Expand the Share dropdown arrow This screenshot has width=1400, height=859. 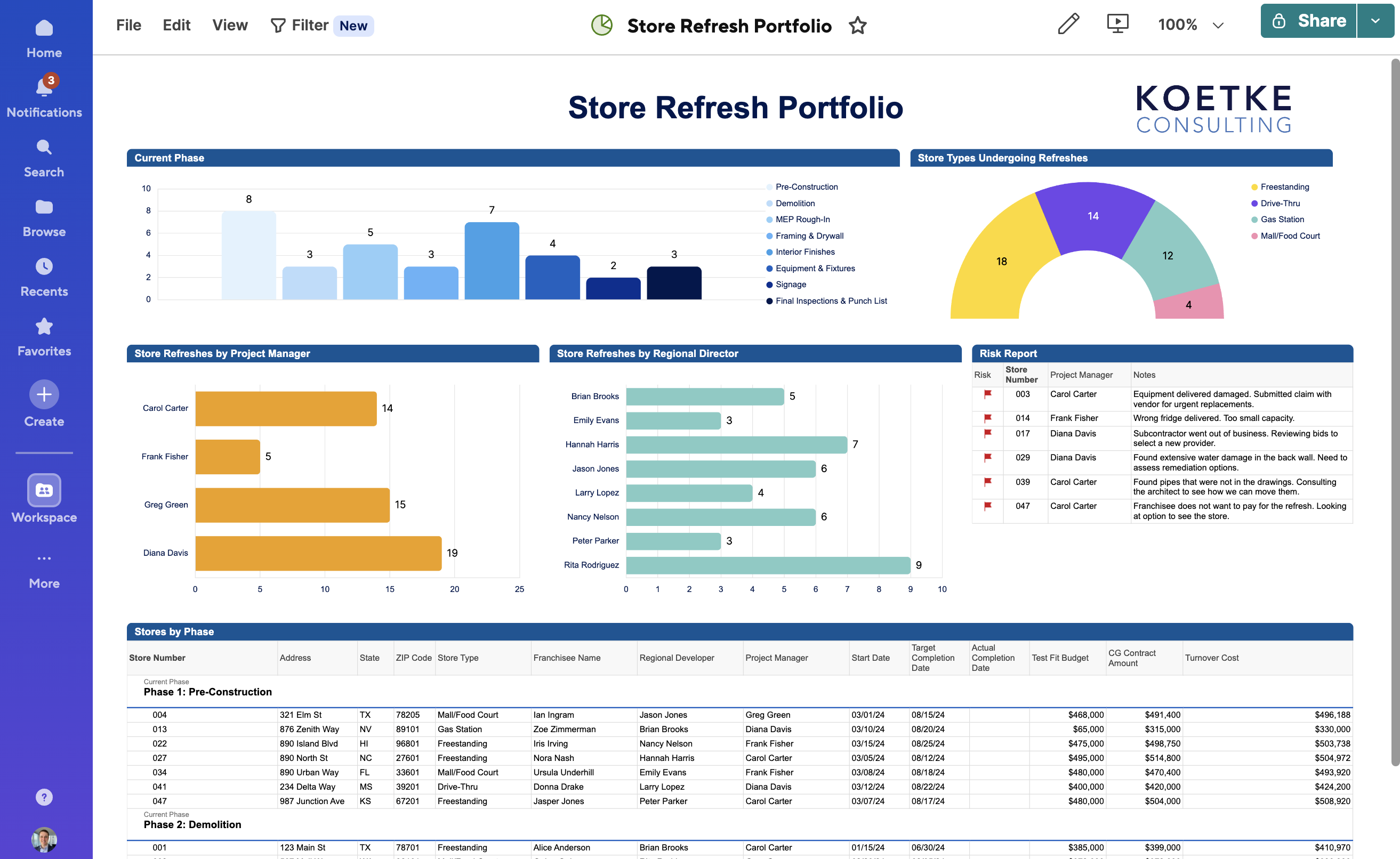coord(1374,21)
